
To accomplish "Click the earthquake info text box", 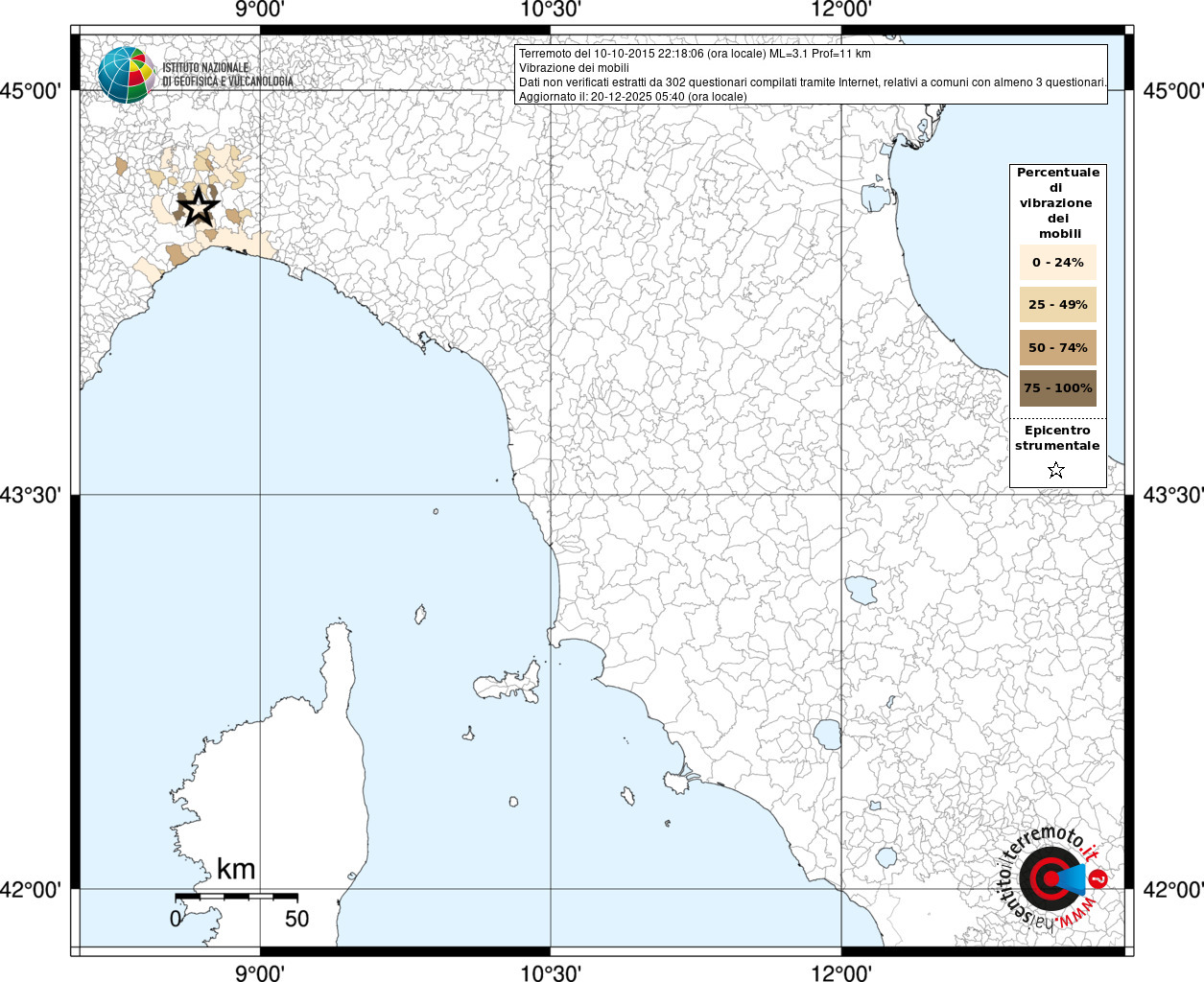I will (x=812, y=75).
